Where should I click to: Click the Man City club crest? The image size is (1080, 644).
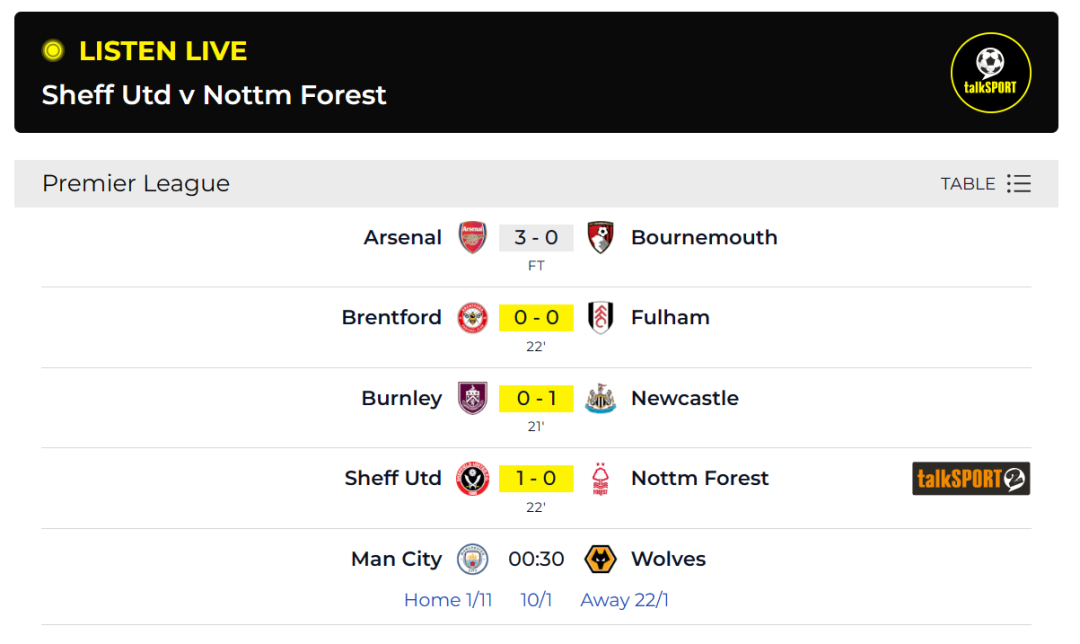(473, 559)
